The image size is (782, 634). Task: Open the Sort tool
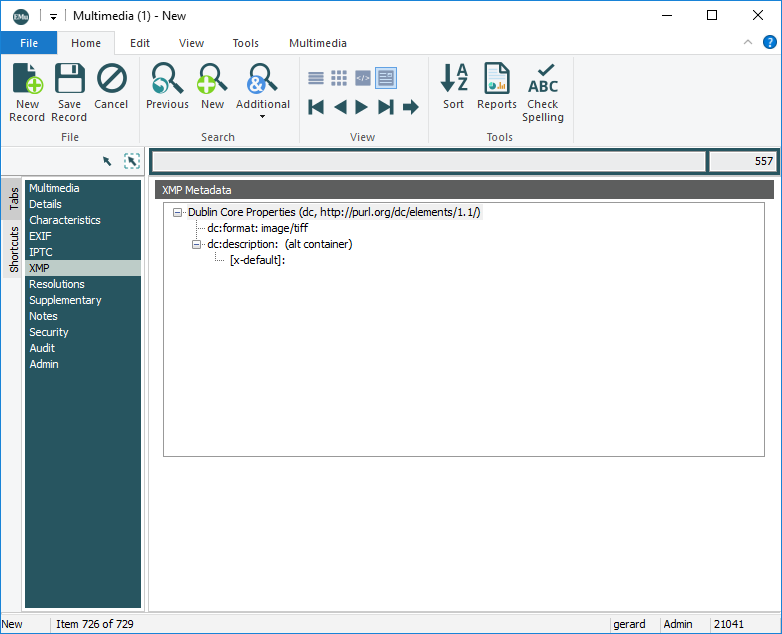pyautogui.click(x=454, y=87)
